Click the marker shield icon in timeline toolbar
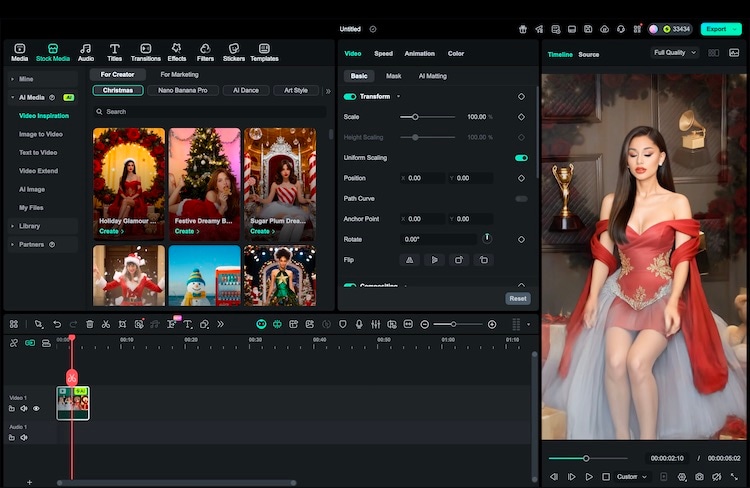This screenshot has height=488, width=750. 342,324
